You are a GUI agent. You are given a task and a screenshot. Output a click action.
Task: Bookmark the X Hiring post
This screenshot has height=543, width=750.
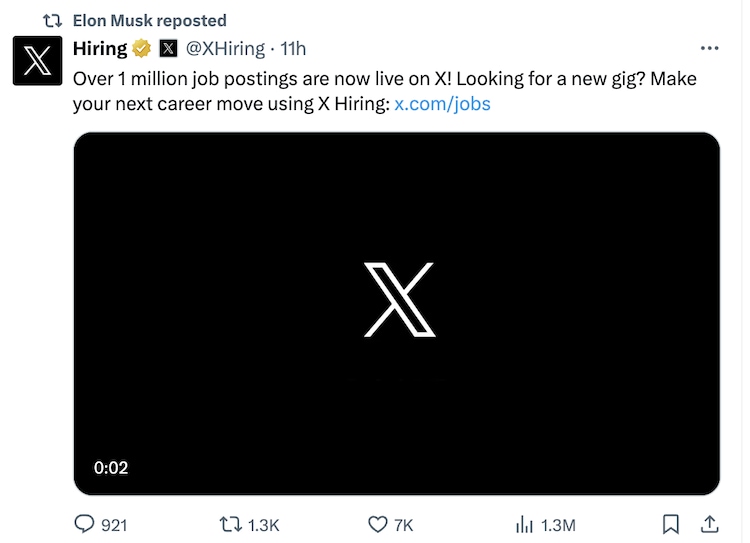click(x=672, y=524)
